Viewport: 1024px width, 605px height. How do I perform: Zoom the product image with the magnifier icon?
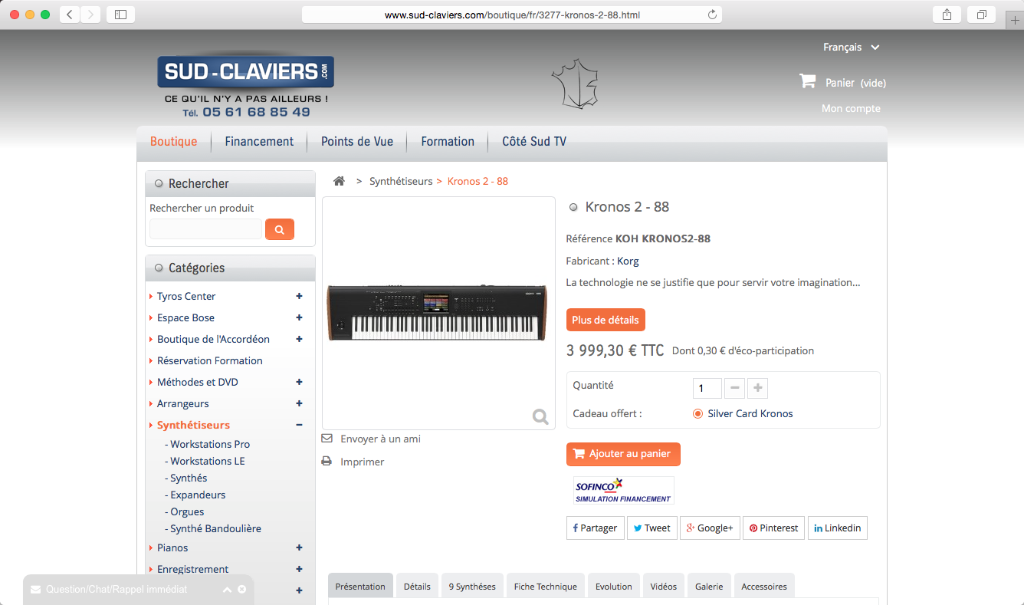point(540,416)
